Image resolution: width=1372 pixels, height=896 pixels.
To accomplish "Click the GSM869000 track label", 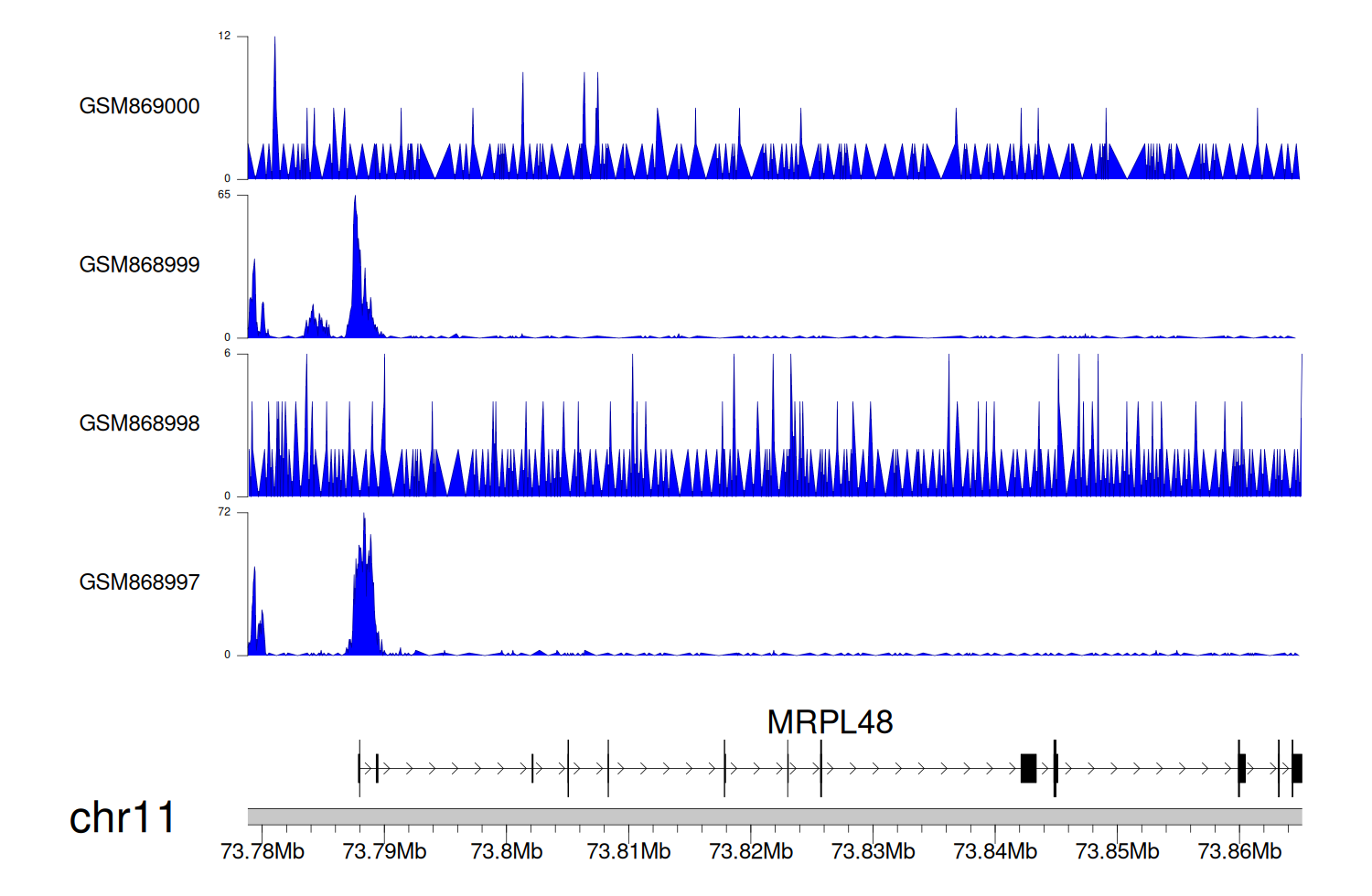I will [x=139, y=106].
